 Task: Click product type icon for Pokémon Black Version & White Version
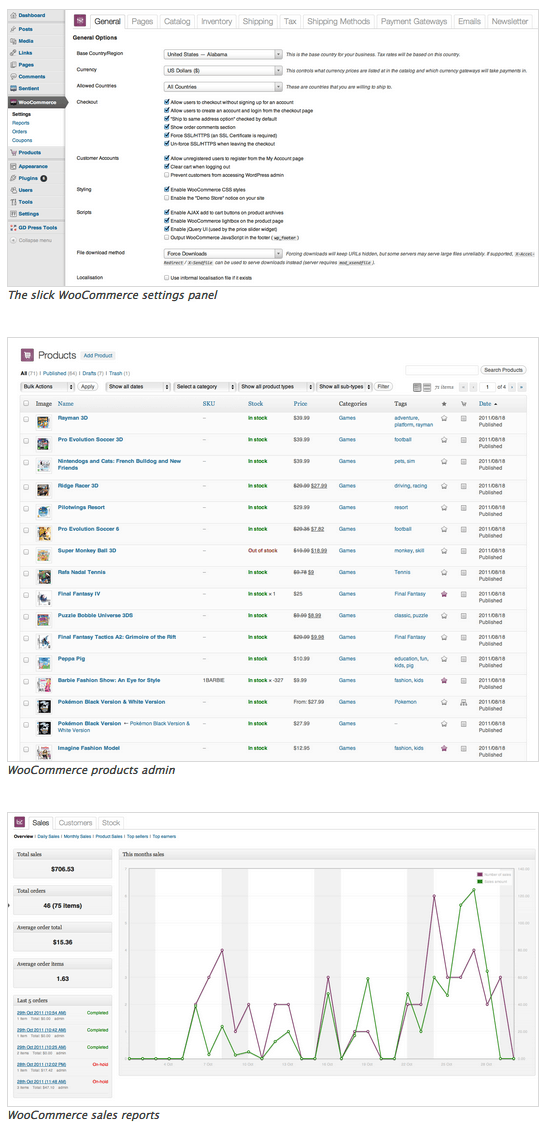click(463, 703)
